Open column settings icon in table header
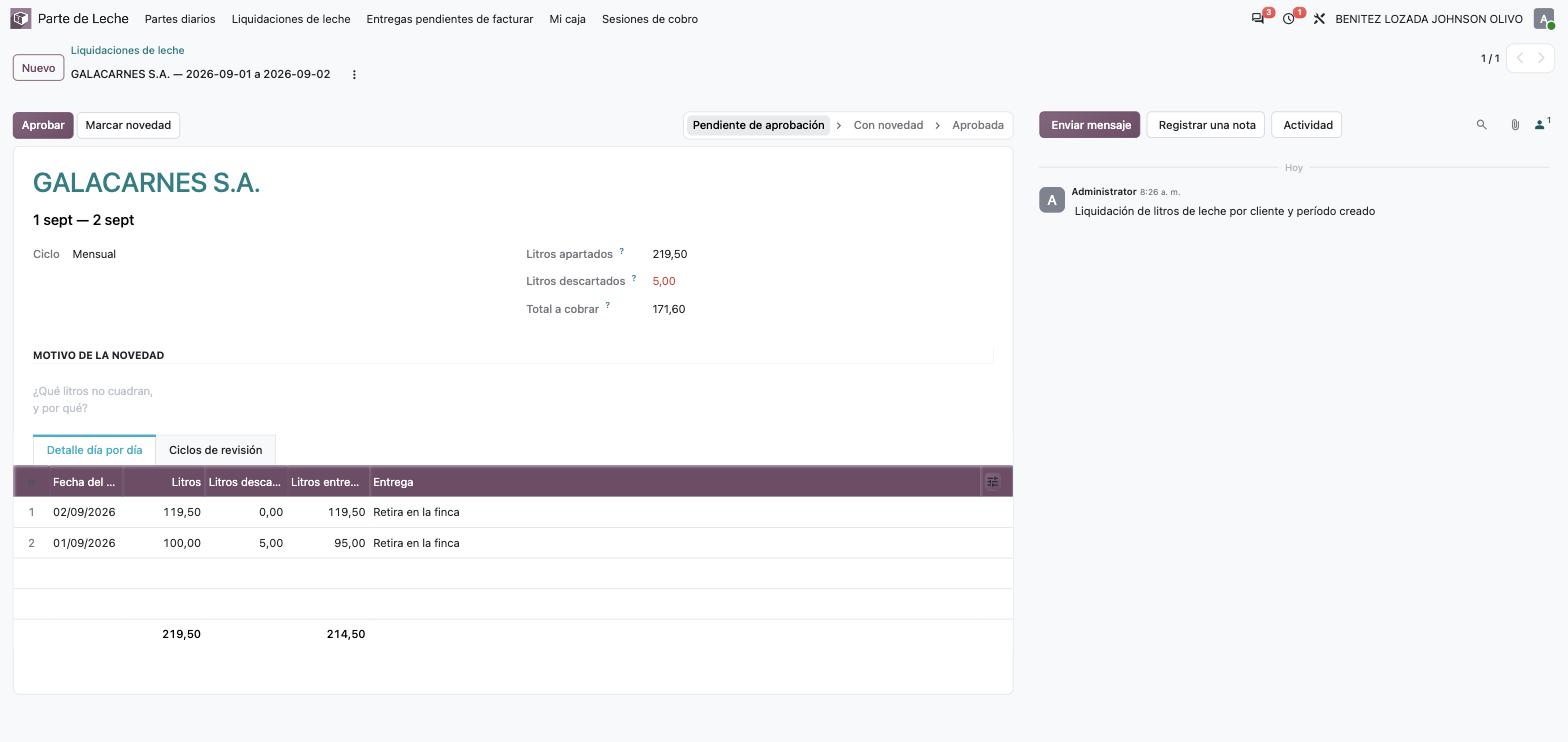Image resolution: width=1568 pixels, height=742 pixels. 993,482
